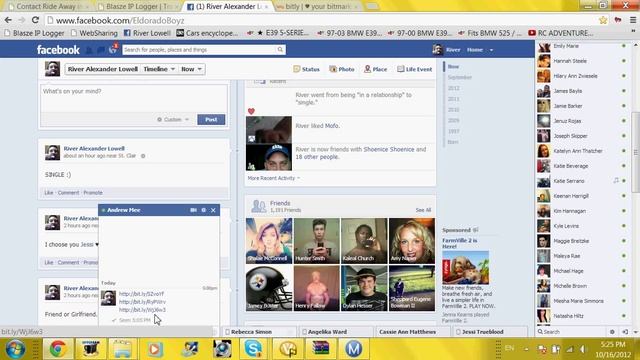
Task: Click Home in the top bar
Action: tap(475, 50)
